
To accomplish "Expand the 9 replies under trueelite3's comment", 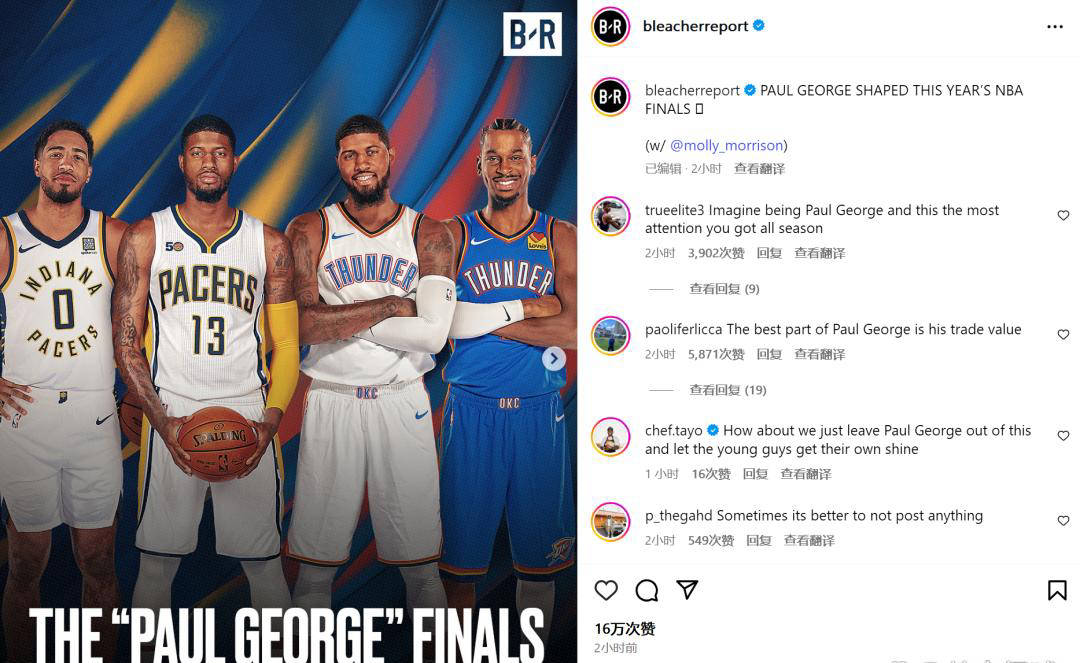I will pos(724,289).
